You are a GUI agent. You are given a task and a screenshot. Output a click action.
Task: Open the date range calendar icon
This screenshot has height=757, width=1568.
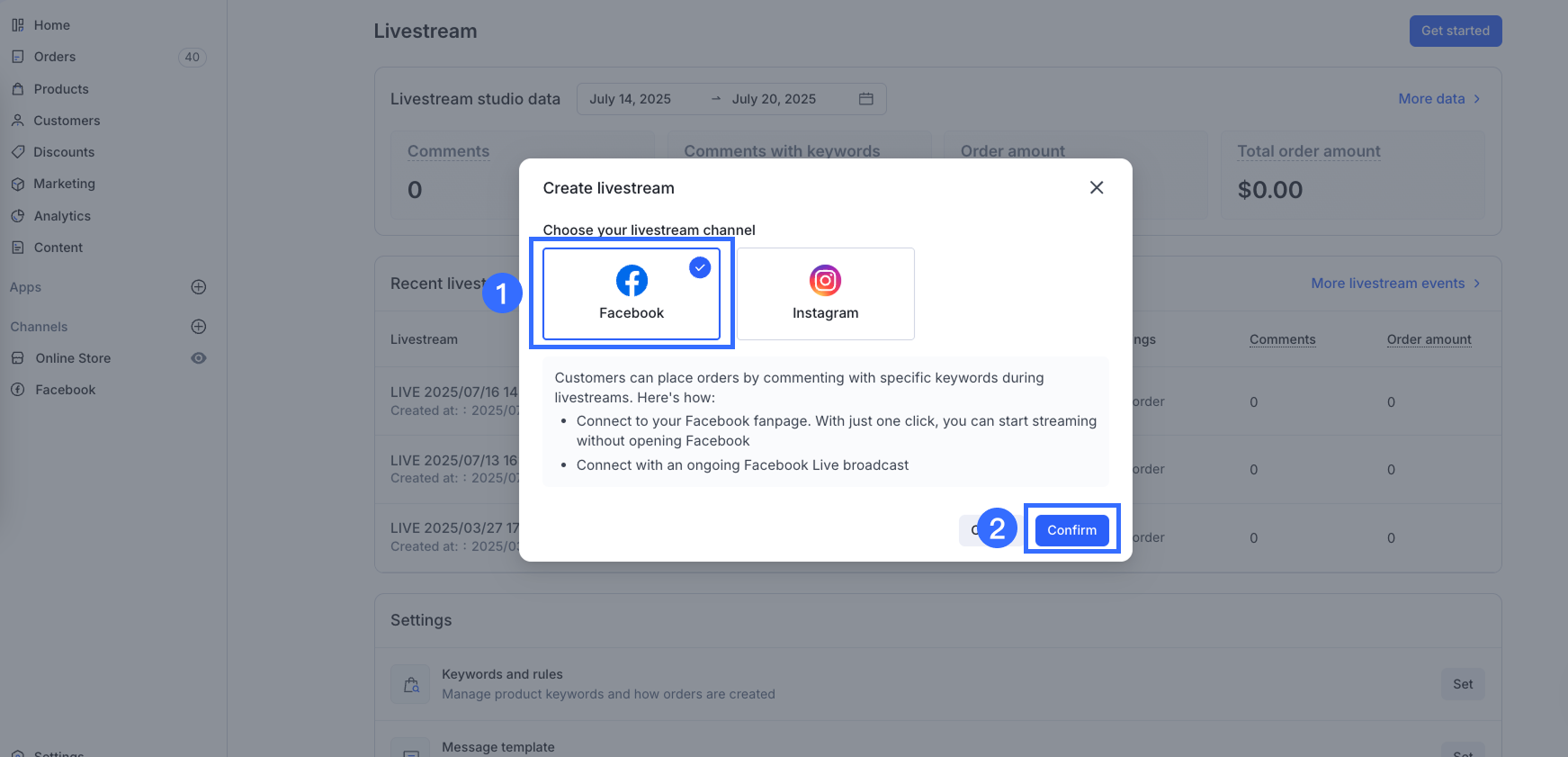tap(865, 99)
